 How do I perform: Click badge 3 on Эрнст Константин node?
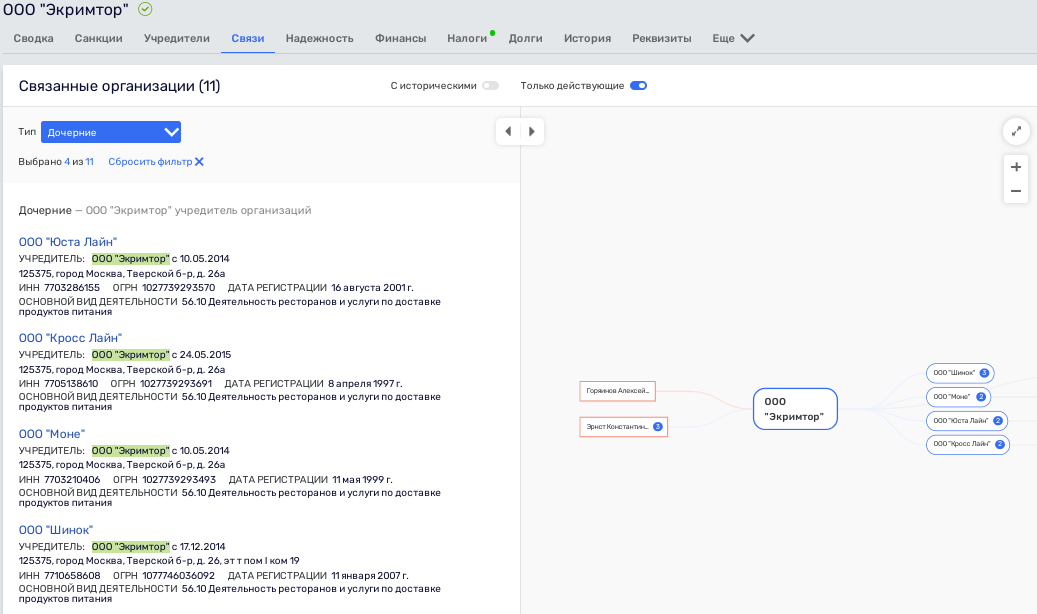(657, 427)
